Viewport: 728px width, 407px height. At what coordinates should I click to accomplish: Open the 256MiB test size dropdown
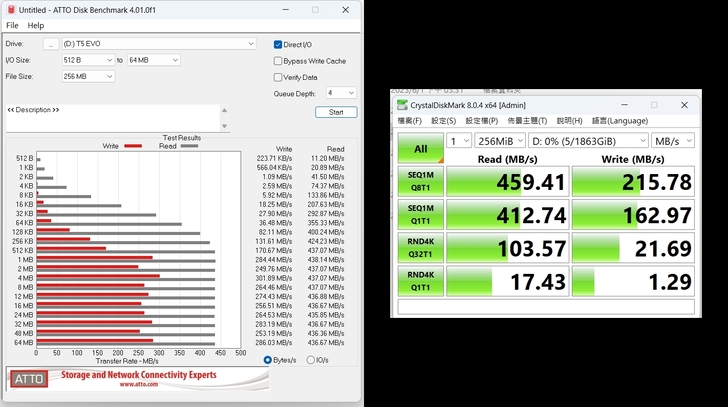(499, 141)
